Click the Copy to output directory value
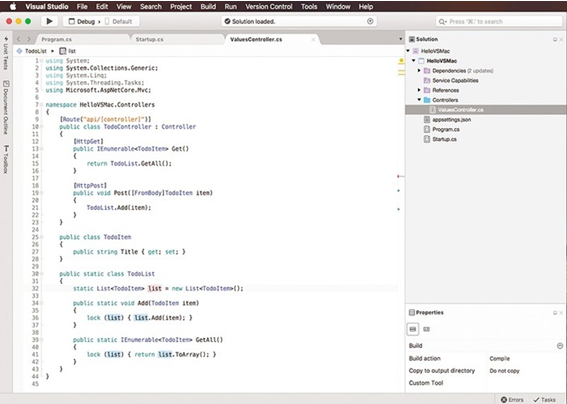567x404 pixels. (504, 371)
